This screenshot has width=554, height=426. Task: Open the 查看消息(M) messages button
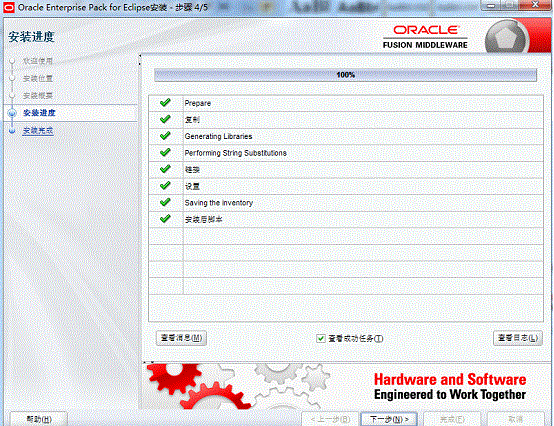coord(181,338)
